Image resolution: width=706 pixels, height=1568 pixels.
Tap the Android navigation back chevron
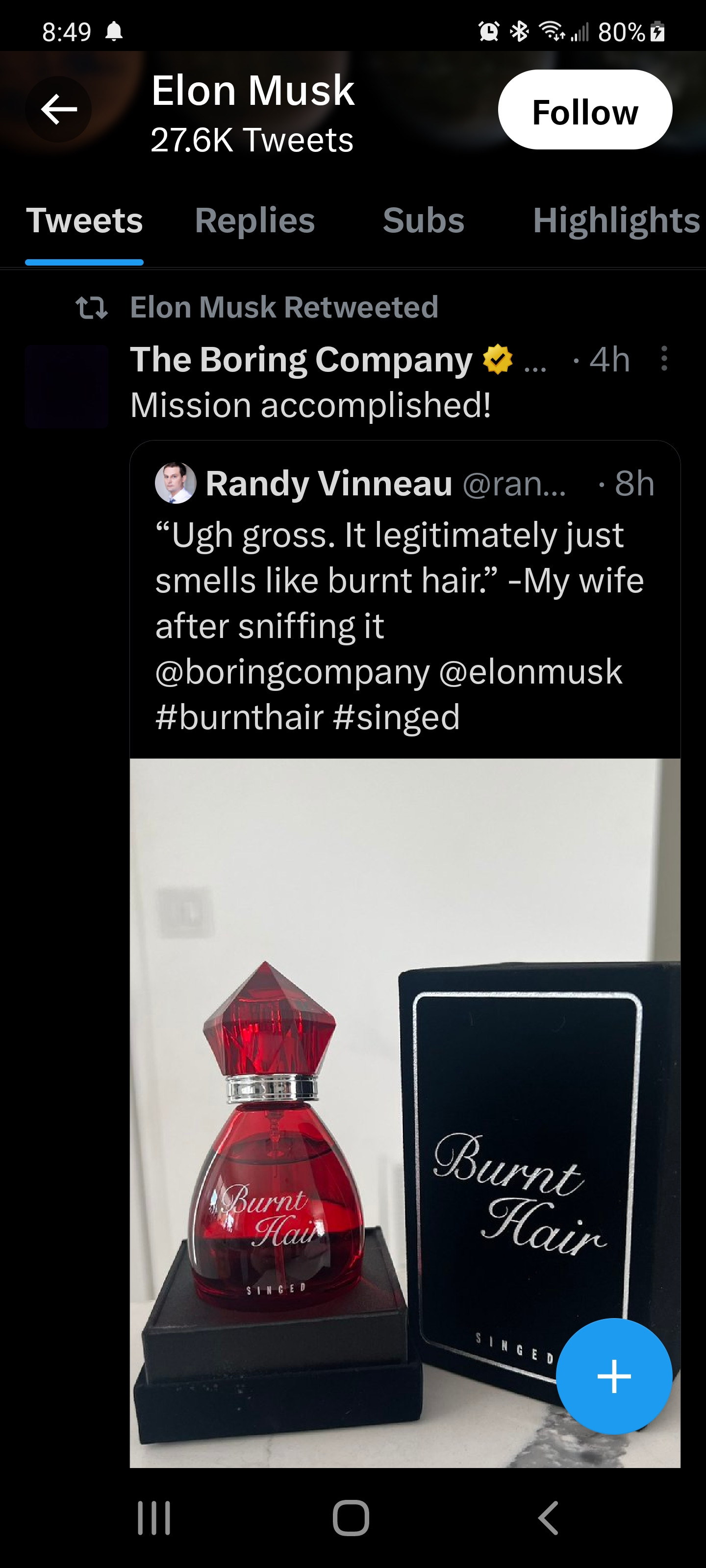(548, 1518)
